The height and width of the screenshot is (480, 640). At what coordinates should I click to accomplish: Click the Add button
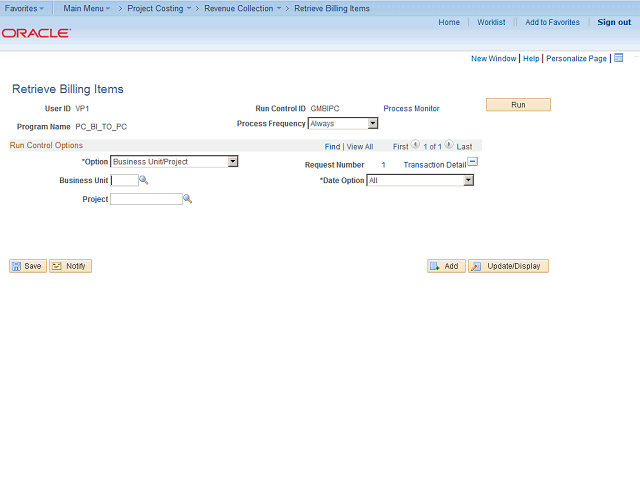(x=446, y=266)
